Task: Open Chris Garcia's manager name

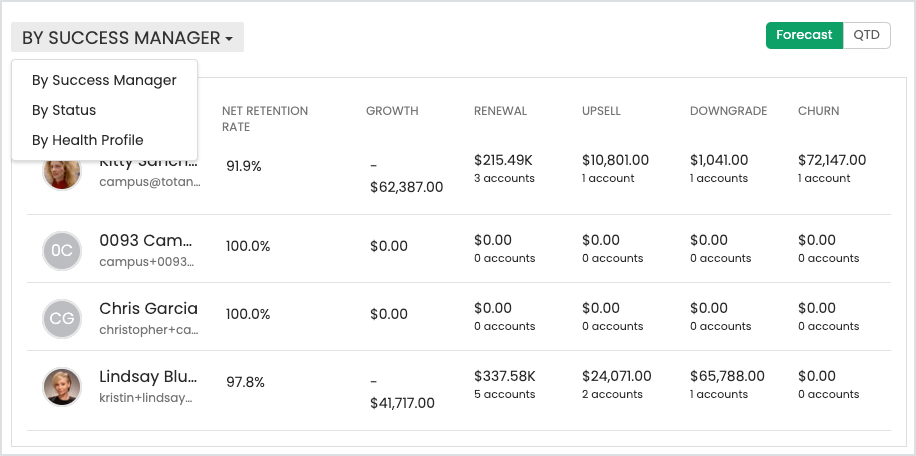Action: pos(148,308)
